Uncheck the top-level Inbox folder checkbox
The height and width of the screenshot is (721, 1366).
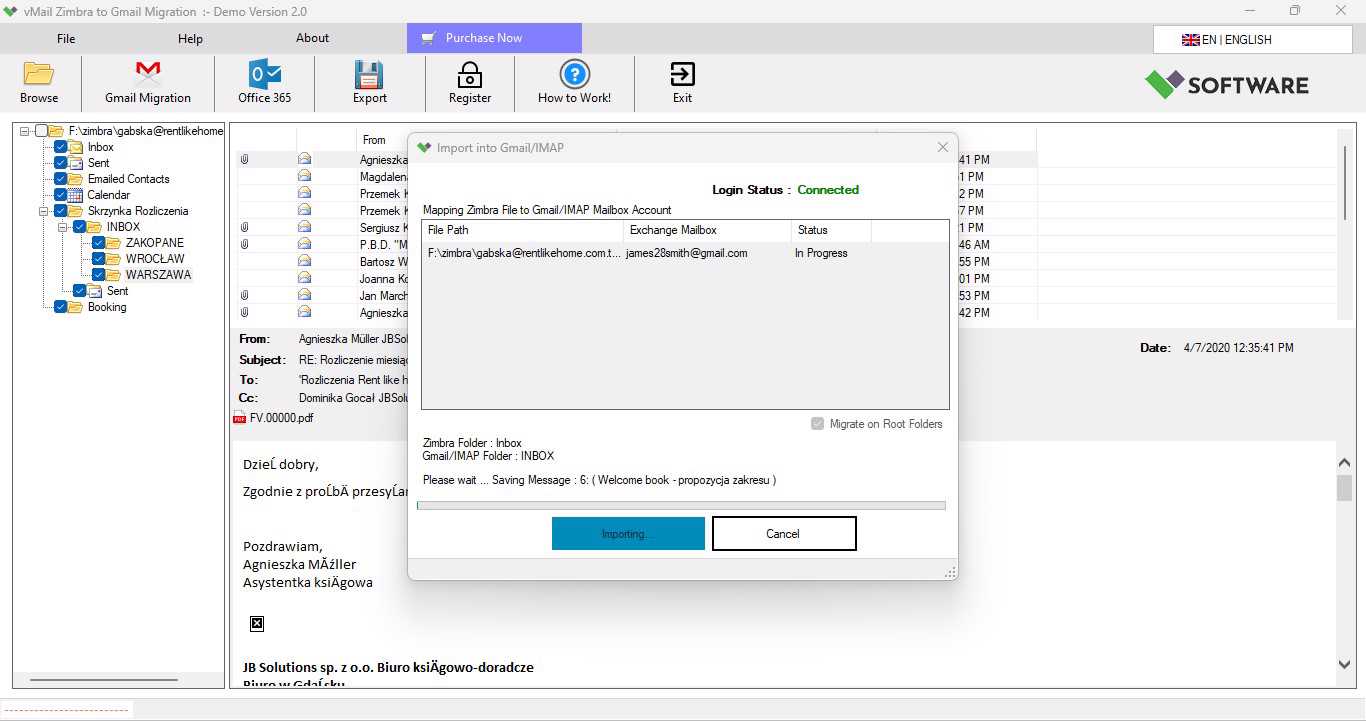[61, 147]
